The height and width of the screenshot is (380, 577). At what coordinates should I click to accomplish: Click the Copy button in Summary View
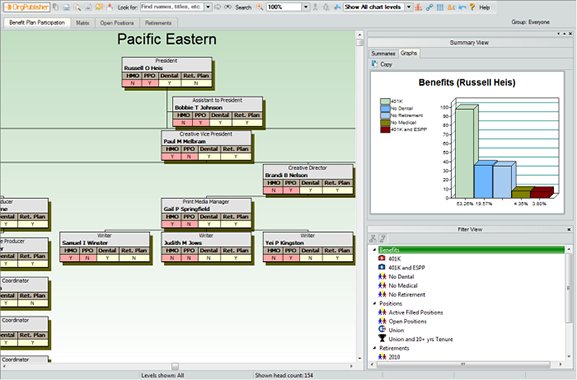click(382, 64)
